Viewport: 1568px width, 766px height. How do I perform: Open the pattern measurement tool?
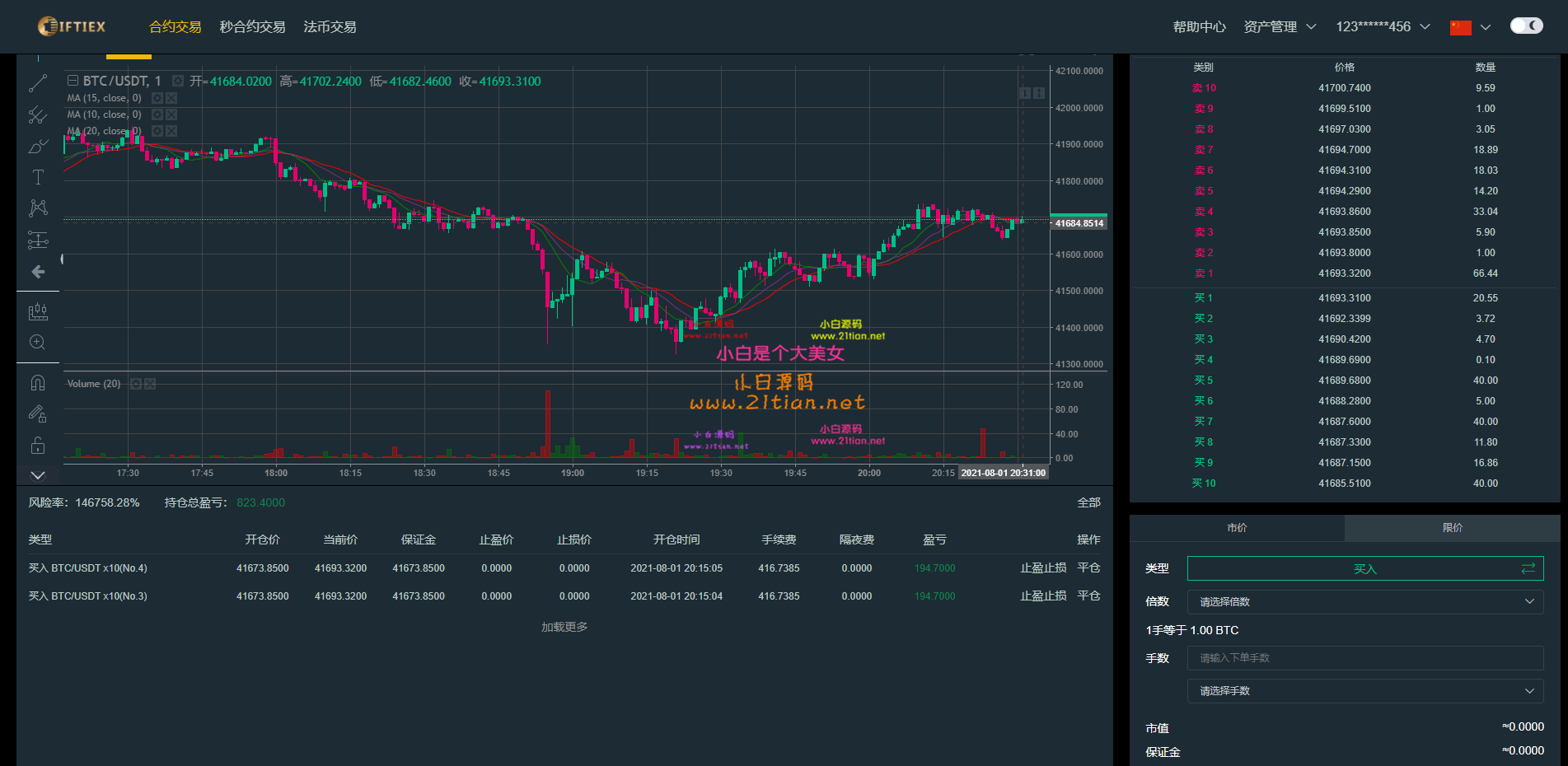[x=38, y=208]
